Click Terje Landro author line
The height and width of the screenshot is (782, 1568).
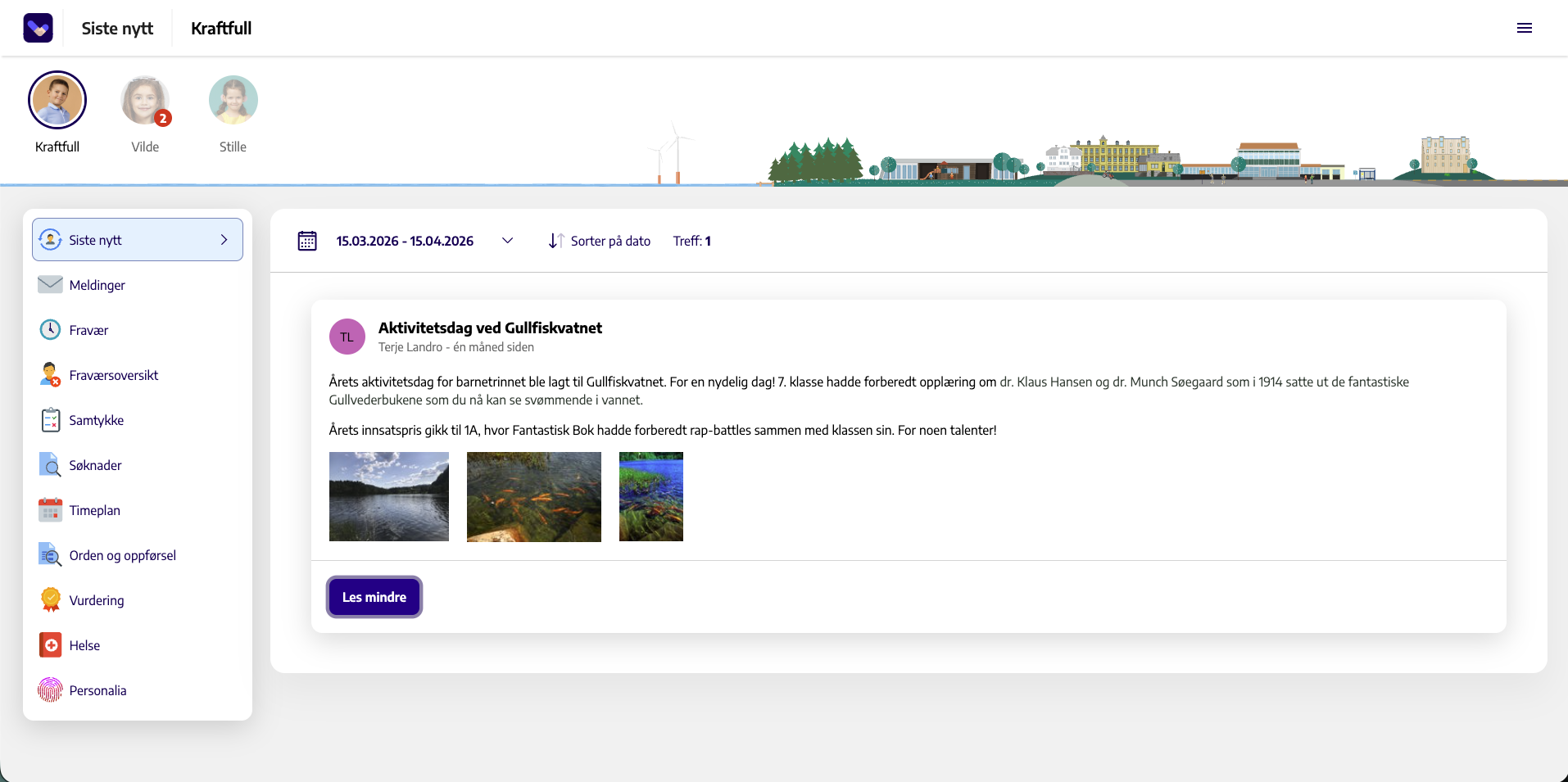pyautogui.click(x=456, y=347)
